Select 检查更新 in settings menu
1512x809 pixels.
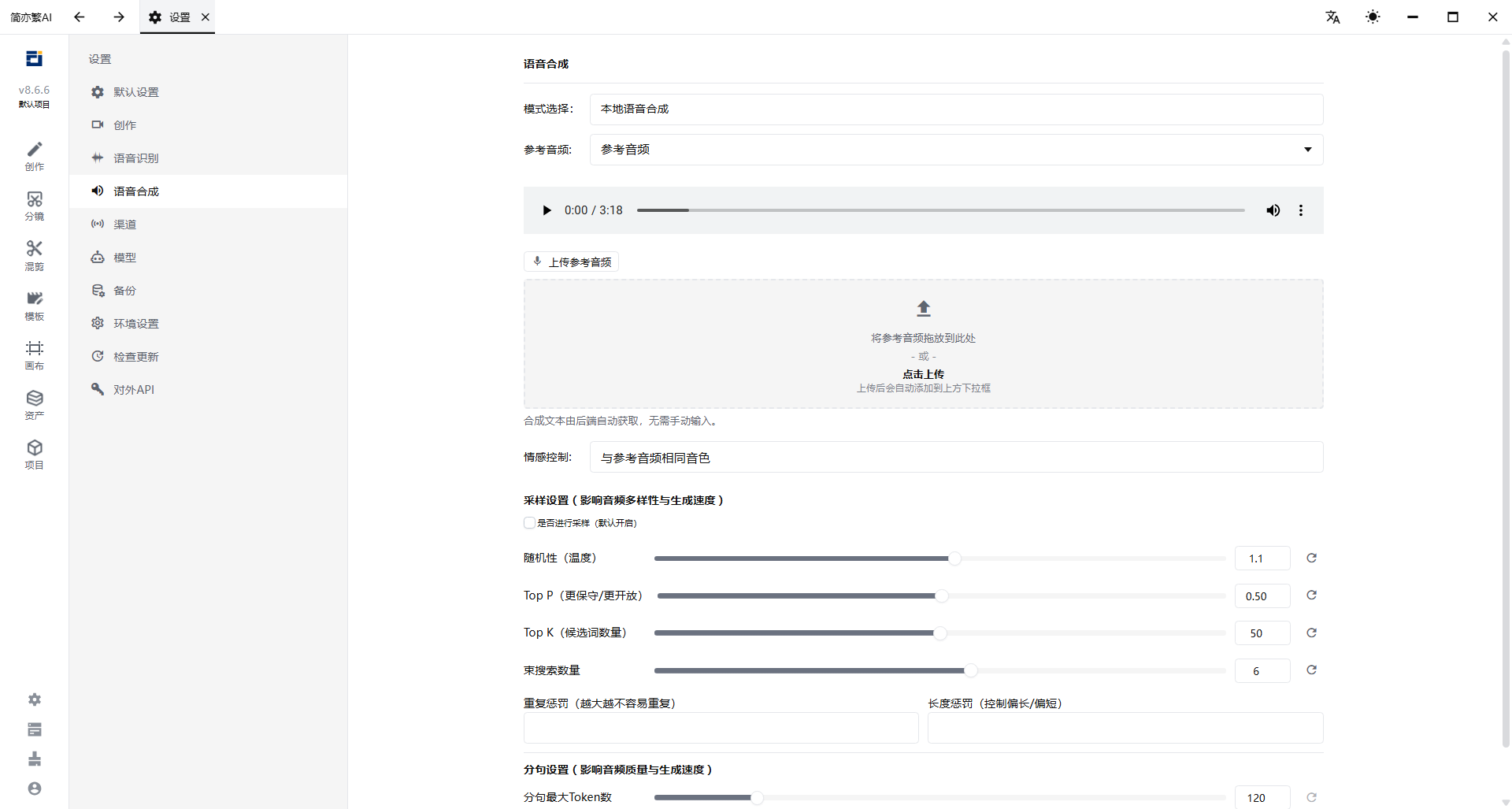coord(208,357)
